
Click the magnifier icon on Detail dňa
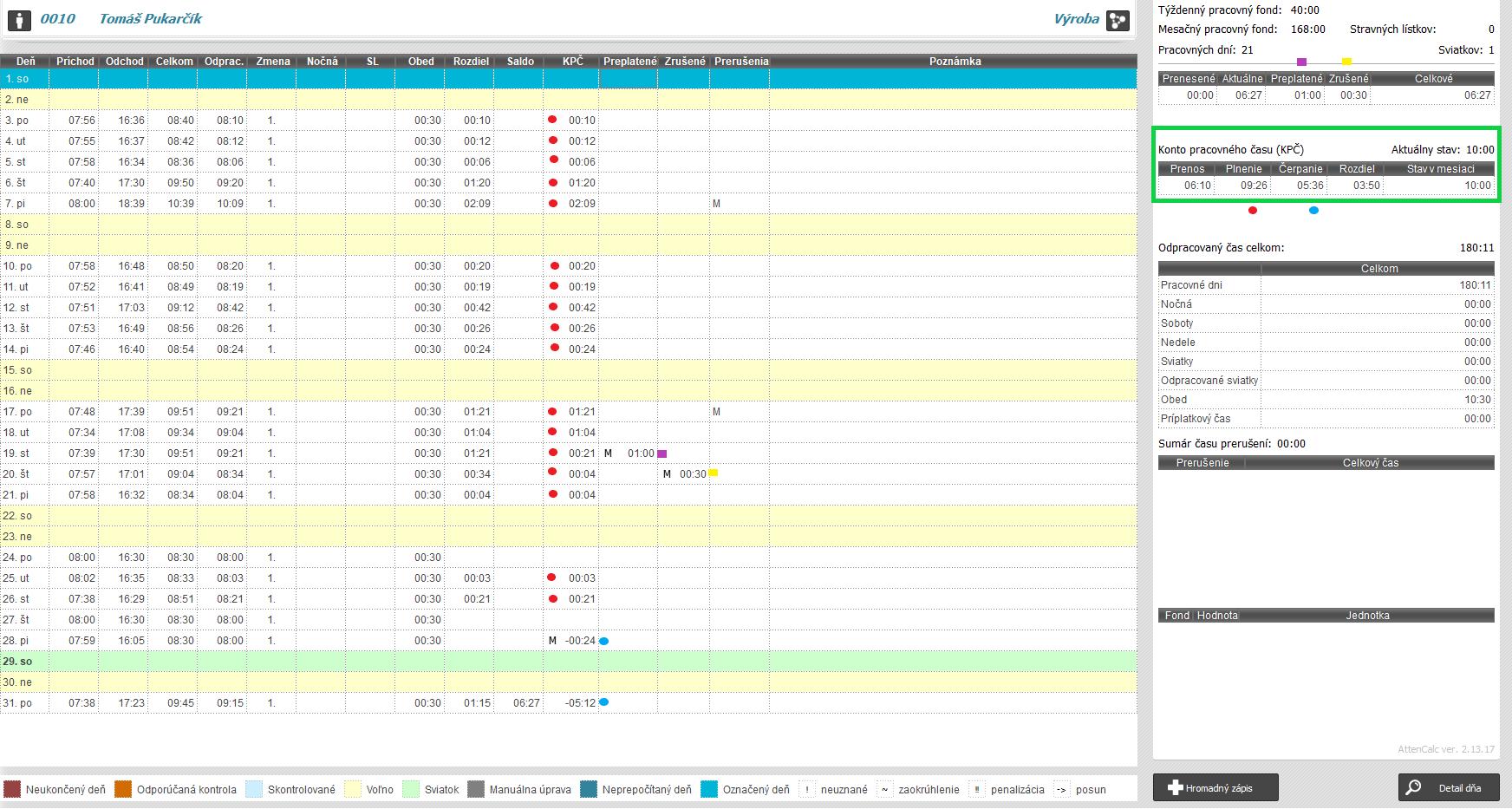pyautogui.click(x=1413, y=787)
